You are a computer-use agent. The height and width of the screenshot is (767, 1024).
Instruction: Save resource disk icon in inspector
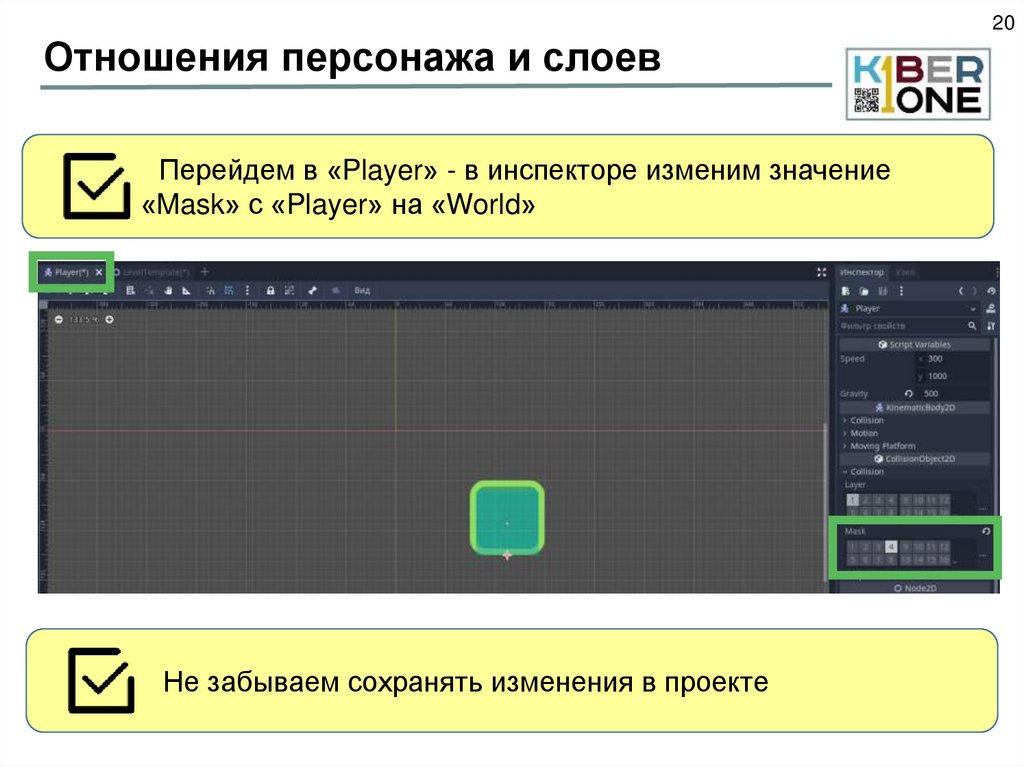[x=882, y=291]
